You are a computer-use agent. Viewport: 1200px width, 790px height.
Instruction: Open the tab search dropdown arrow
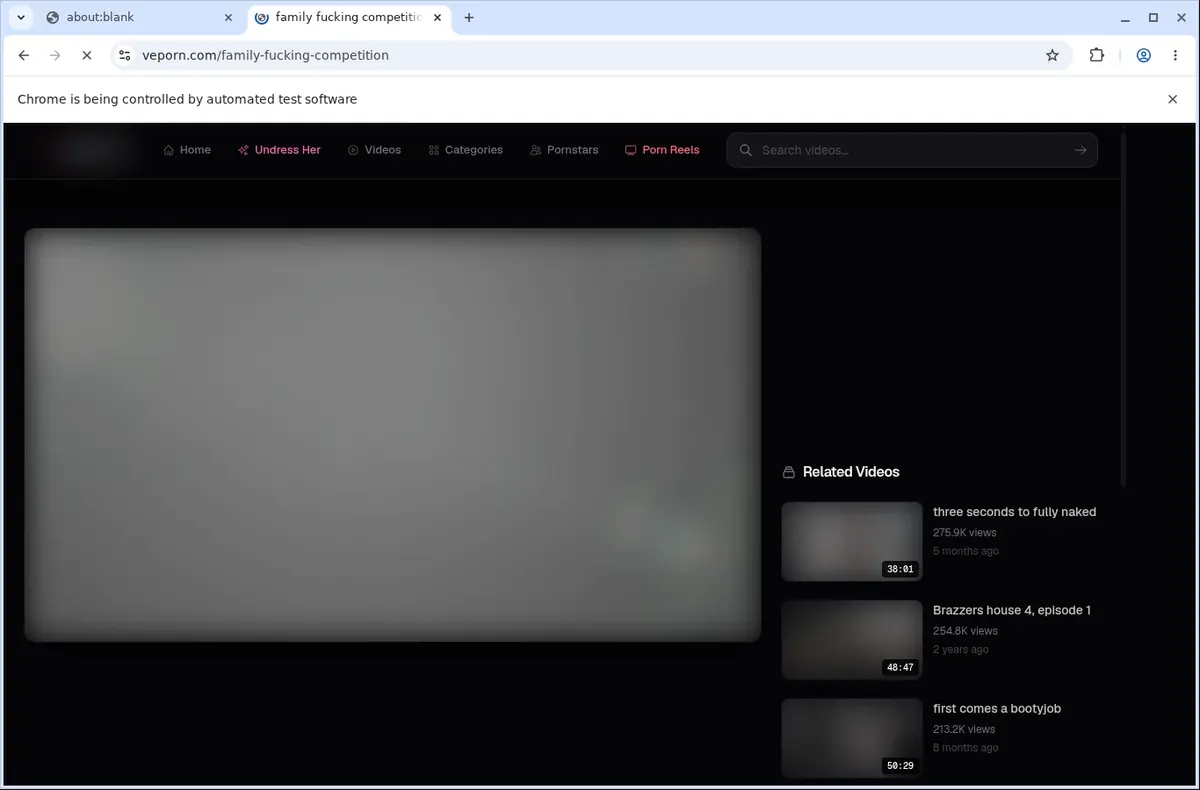20,17
